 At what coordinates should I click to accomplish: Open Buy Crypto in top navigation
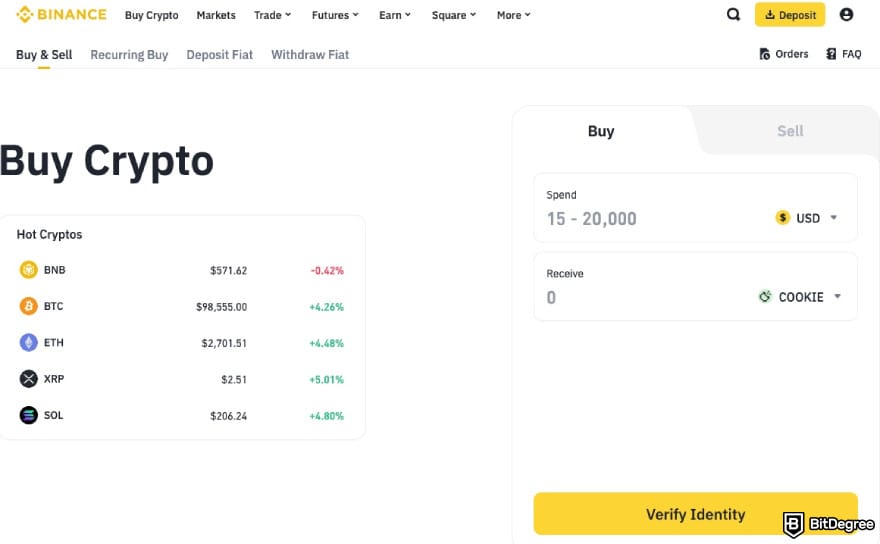click(152, 15)
